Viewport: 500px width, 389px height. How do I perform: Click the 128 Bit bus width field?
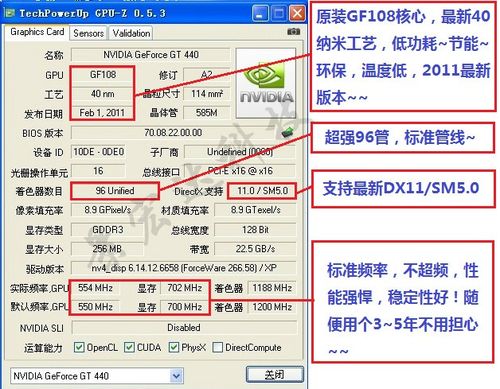255,230
